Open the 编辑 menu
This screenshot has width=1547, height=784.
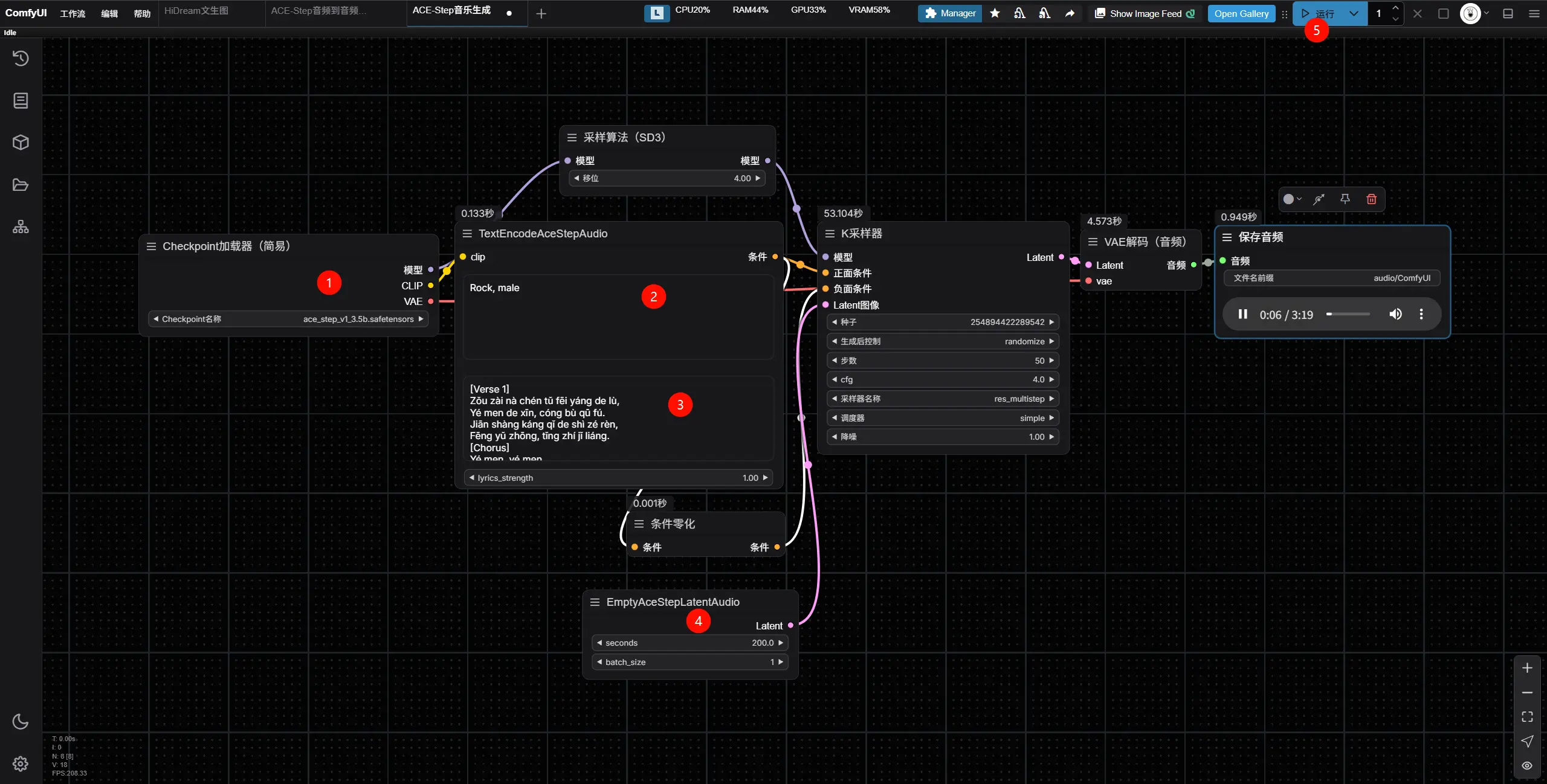click(x=109, y=13)
